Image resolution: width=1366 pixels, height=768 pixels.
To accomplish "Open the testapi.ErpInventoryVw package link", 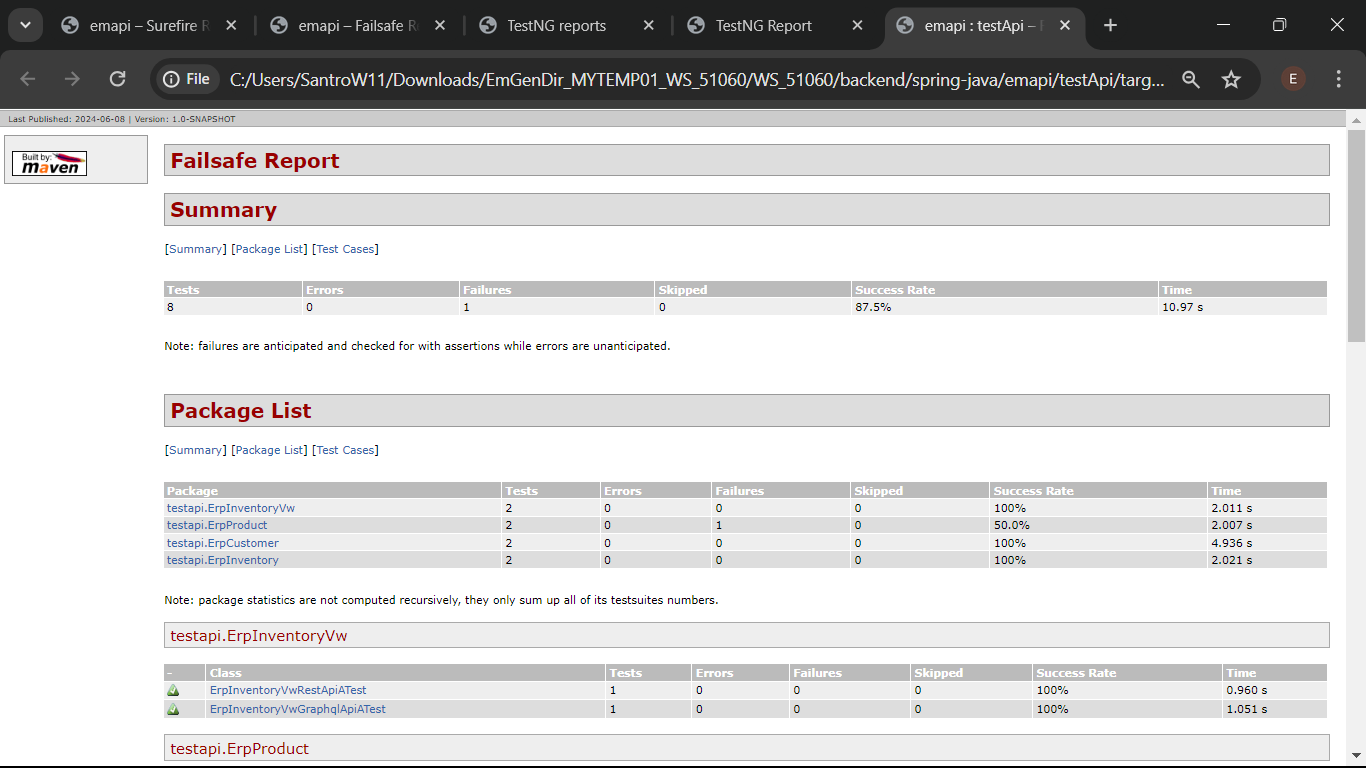I will tap(231, 508).
